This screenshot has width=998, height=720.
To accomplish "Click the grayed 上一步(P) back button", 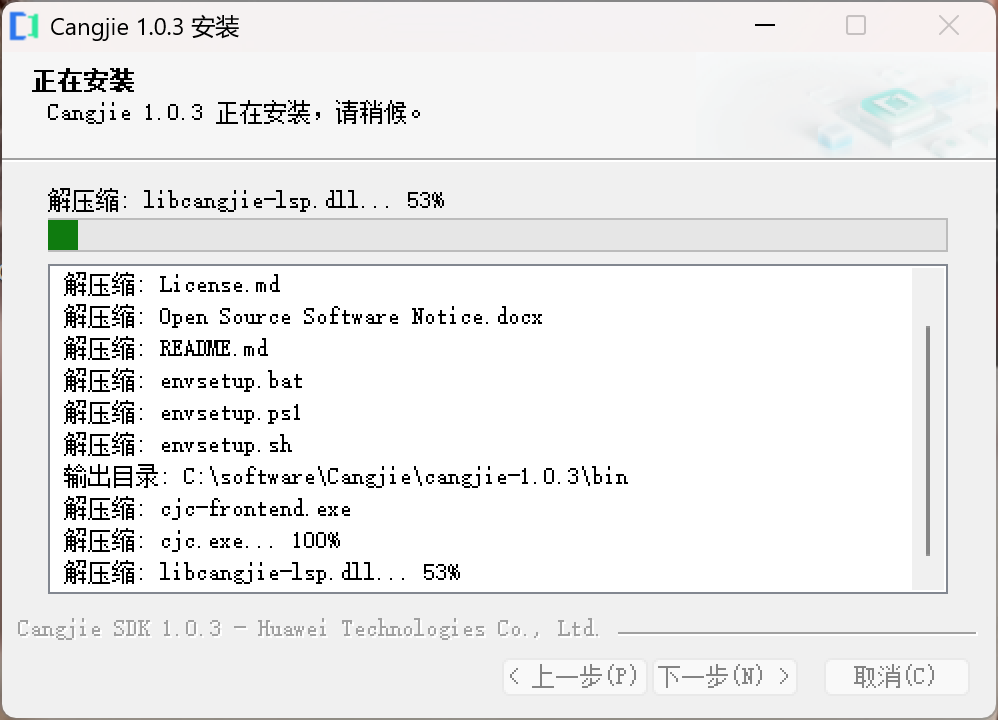I will (x=574, y=677).
